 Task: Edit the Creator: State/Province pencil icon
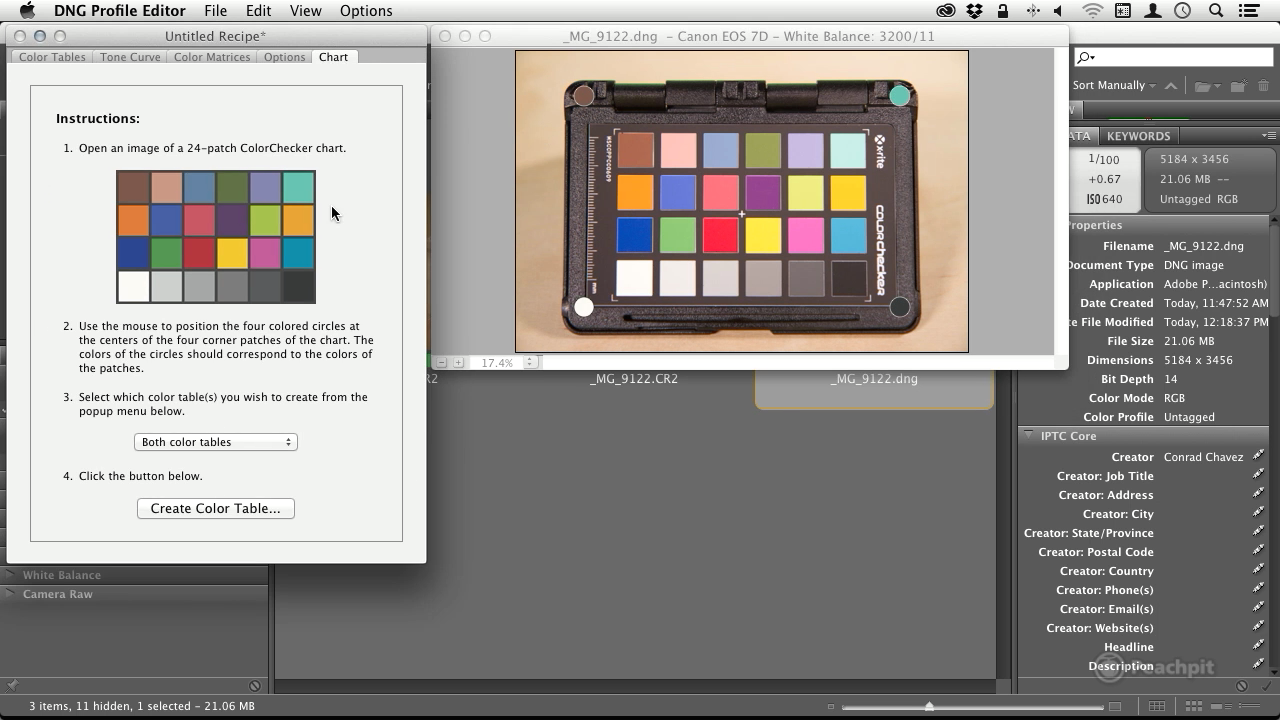(x=1259, y=532)
